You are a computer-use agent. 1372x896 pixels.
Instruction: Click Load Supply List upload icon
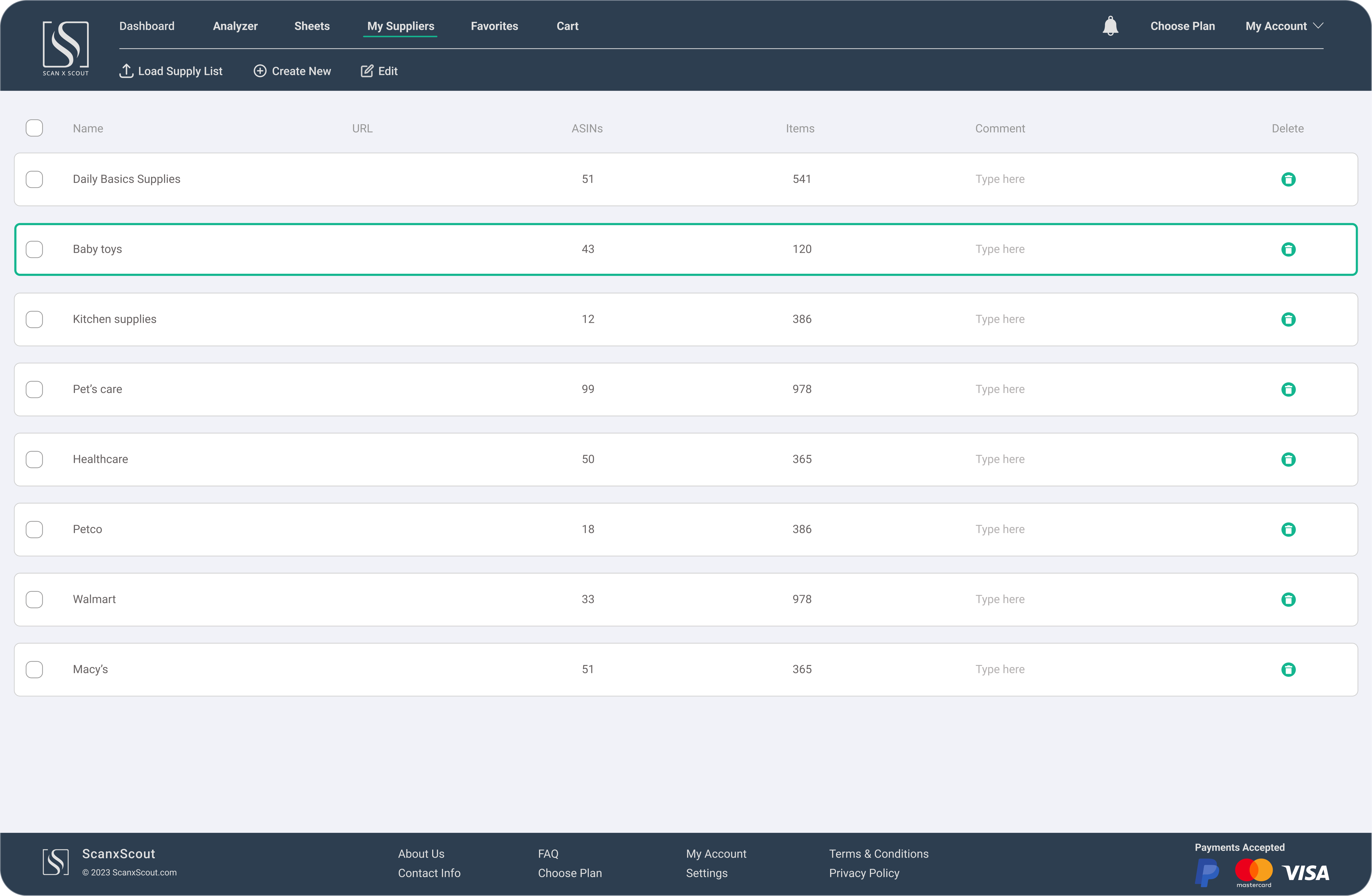point(126,71)
